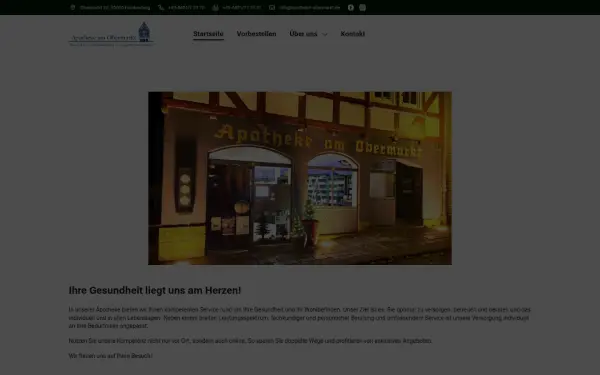The image size is (600, 375).
Task: Click the phone handset icon in top bar
Action: 161,7
